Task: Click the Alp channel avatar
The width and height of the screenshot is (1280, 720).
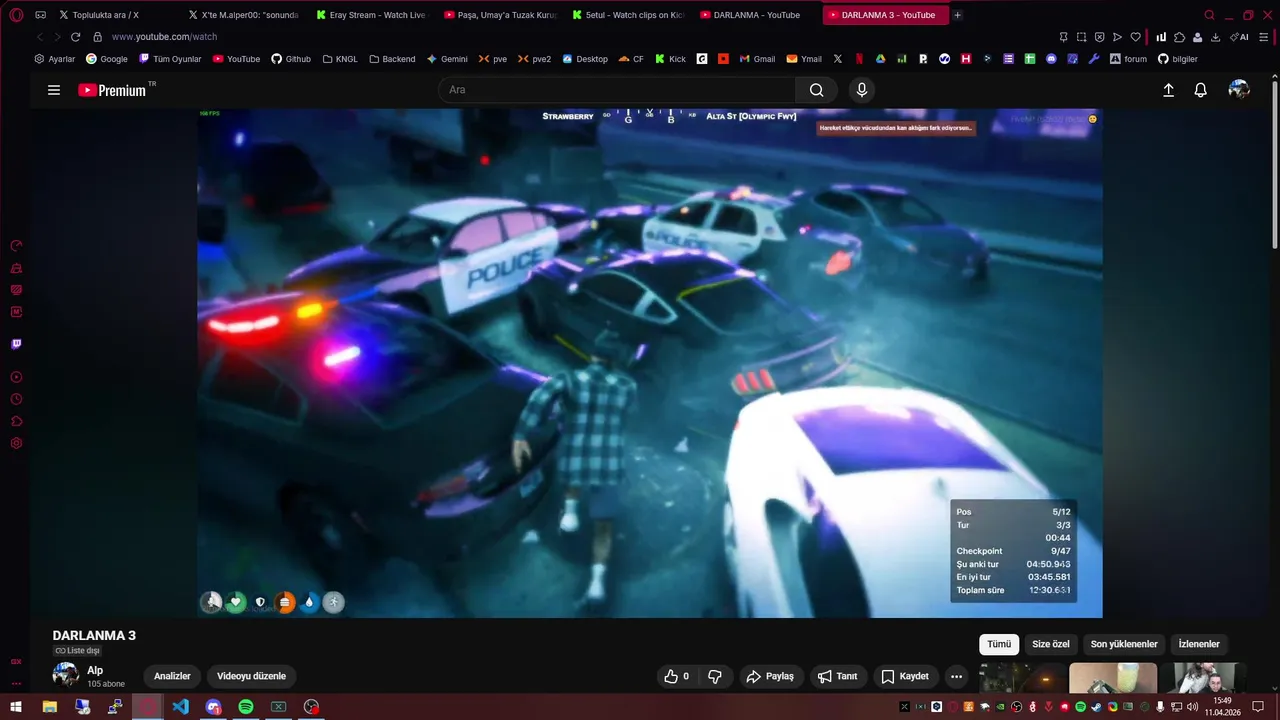Action: [66, 676]
